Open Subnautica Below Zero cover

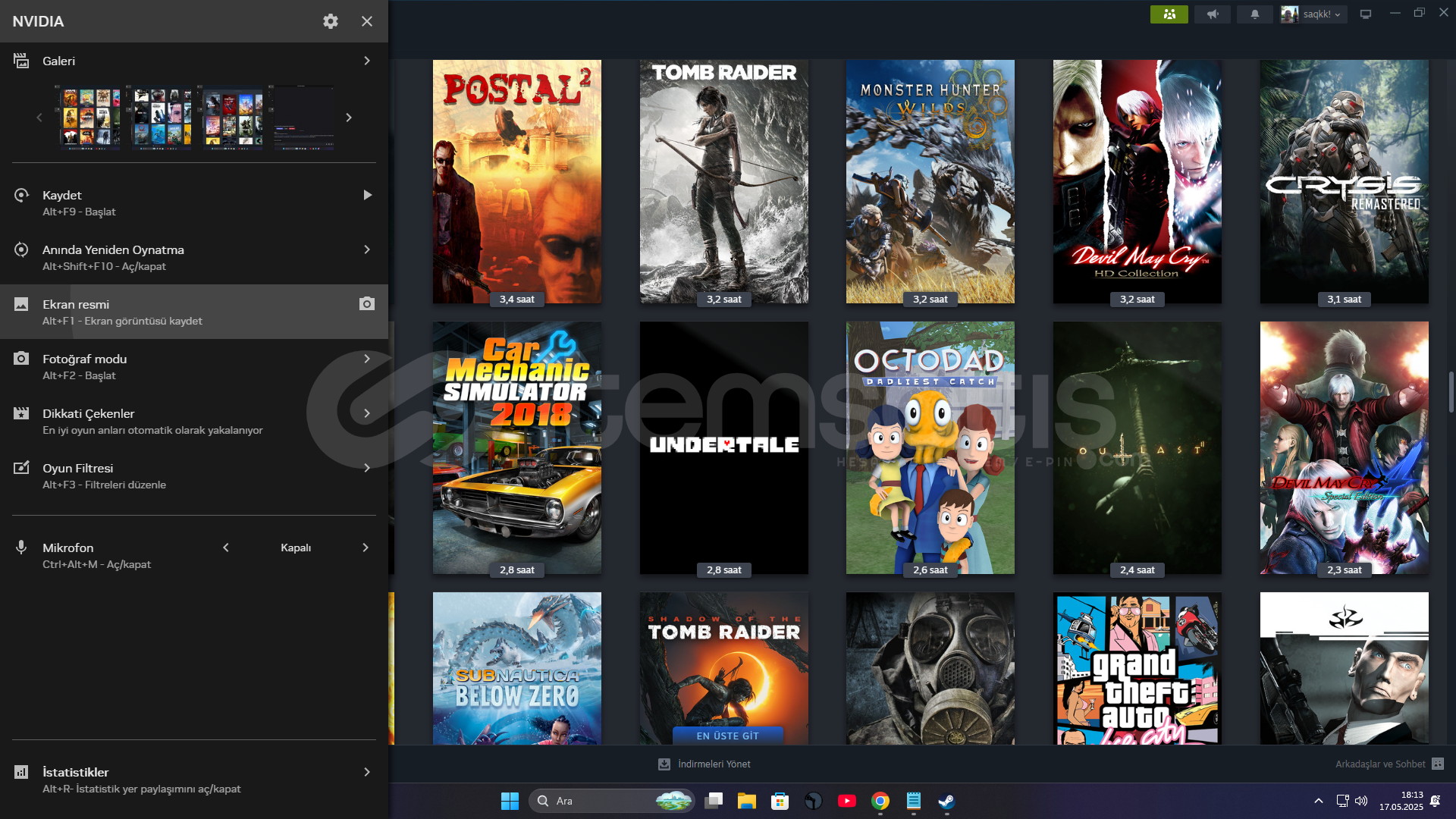click(517, 668)
